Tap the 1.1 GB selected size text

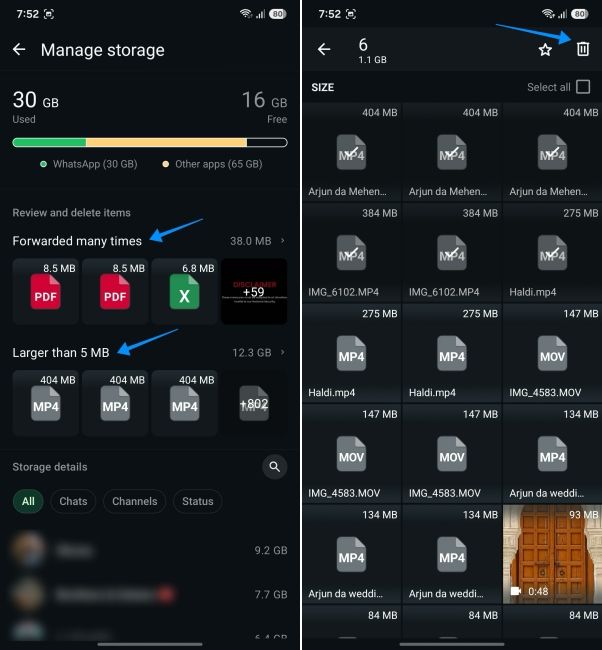[x=372, y=60]
